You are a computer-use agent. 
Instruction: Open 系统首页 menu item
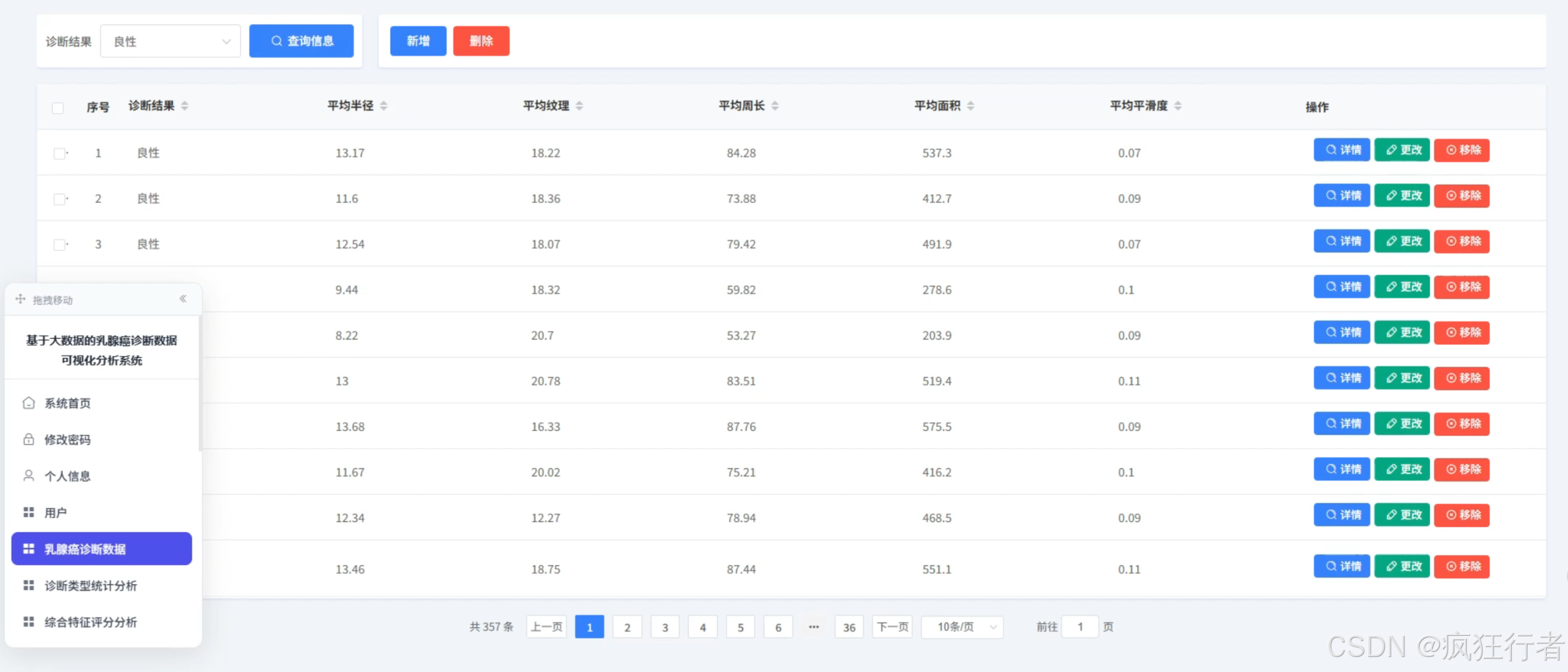102,403
